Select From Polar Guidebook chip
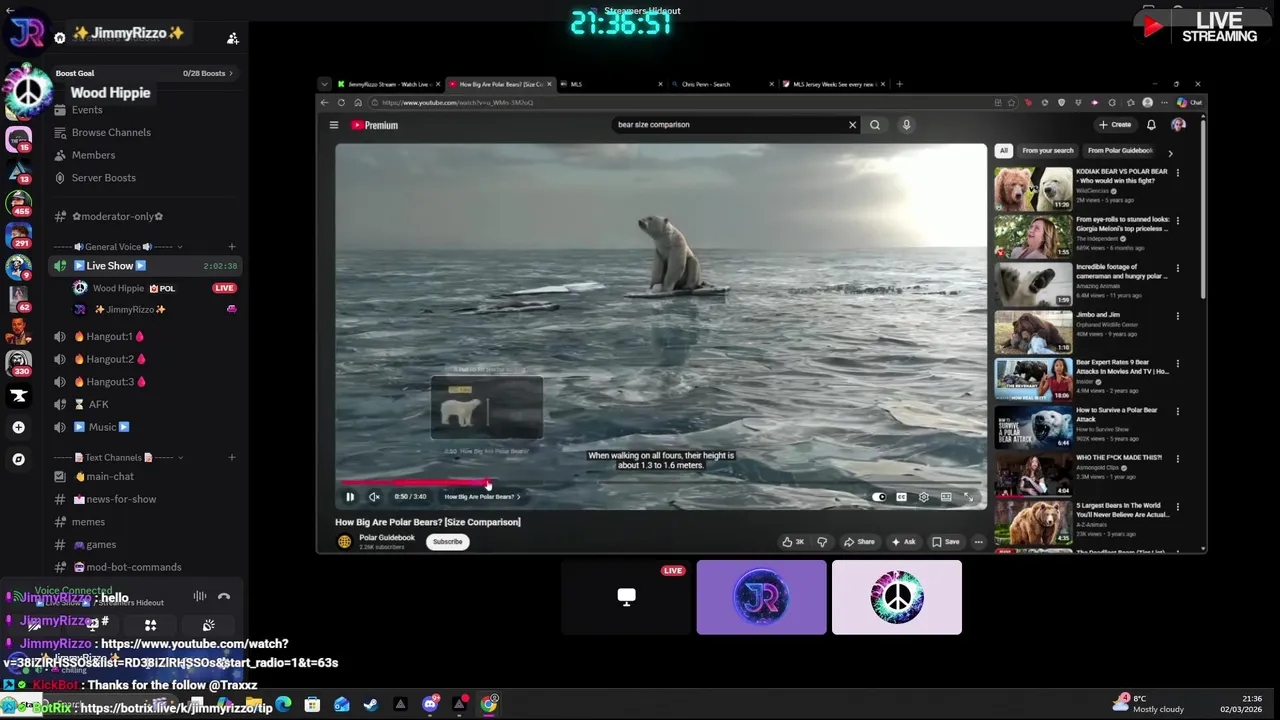 tap(1120, 151)
